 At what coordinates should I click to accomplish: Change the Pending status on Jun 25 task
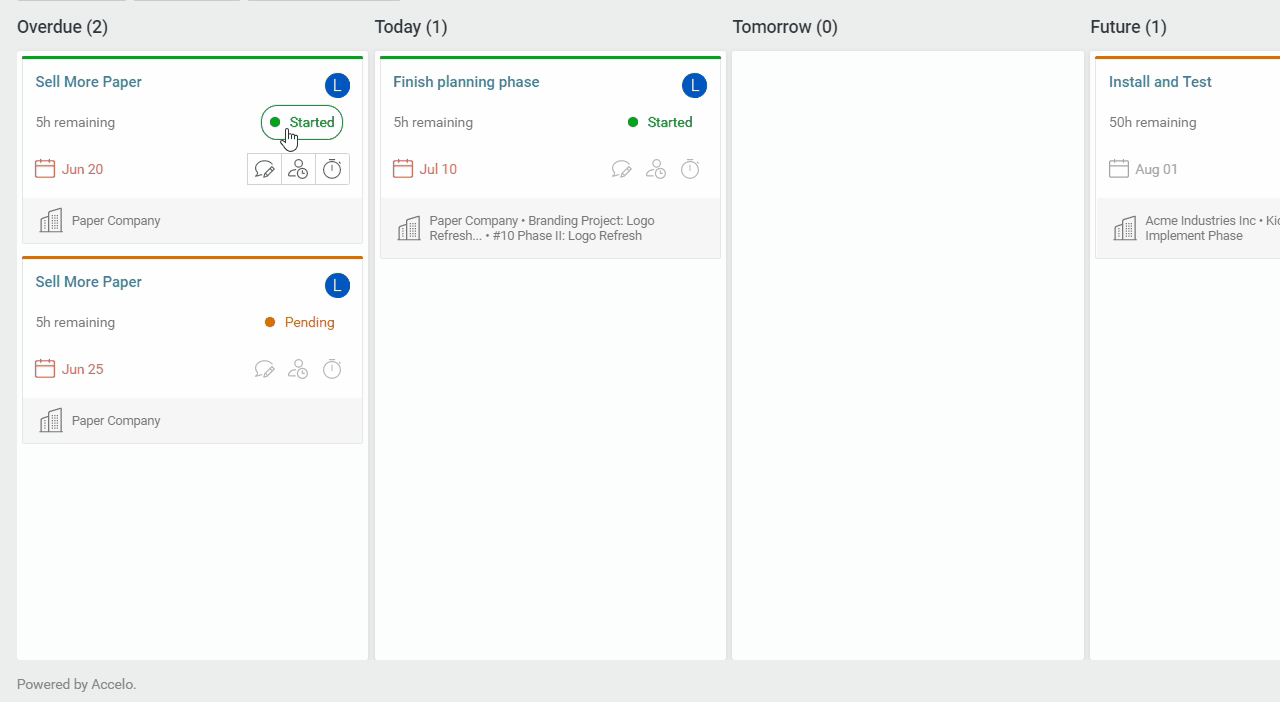tap(300, 323)
